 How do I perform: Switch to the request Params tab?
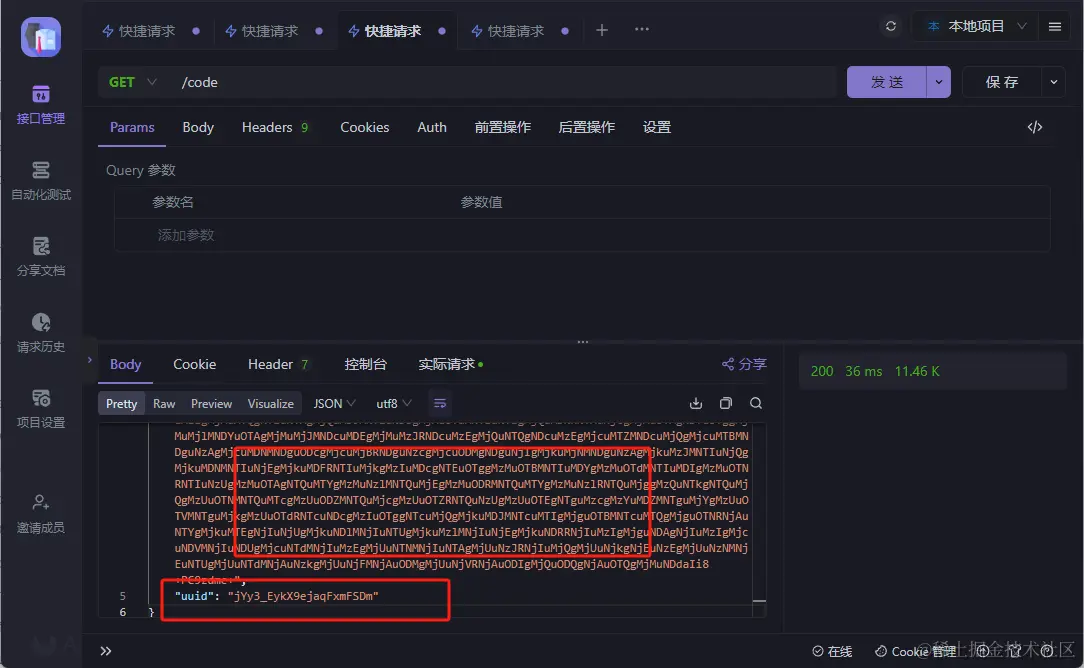coord(132,127)
